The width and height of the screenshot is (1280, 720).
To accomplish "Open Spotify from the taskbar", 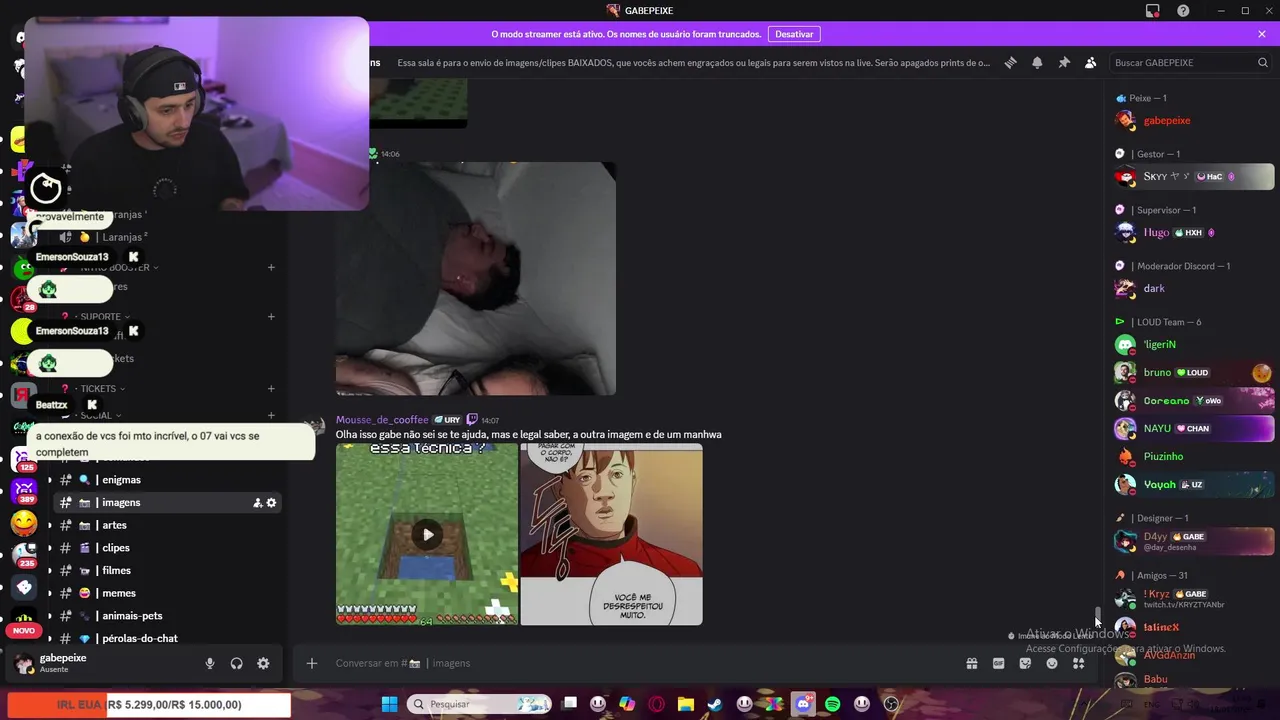I will pos(833,704).
